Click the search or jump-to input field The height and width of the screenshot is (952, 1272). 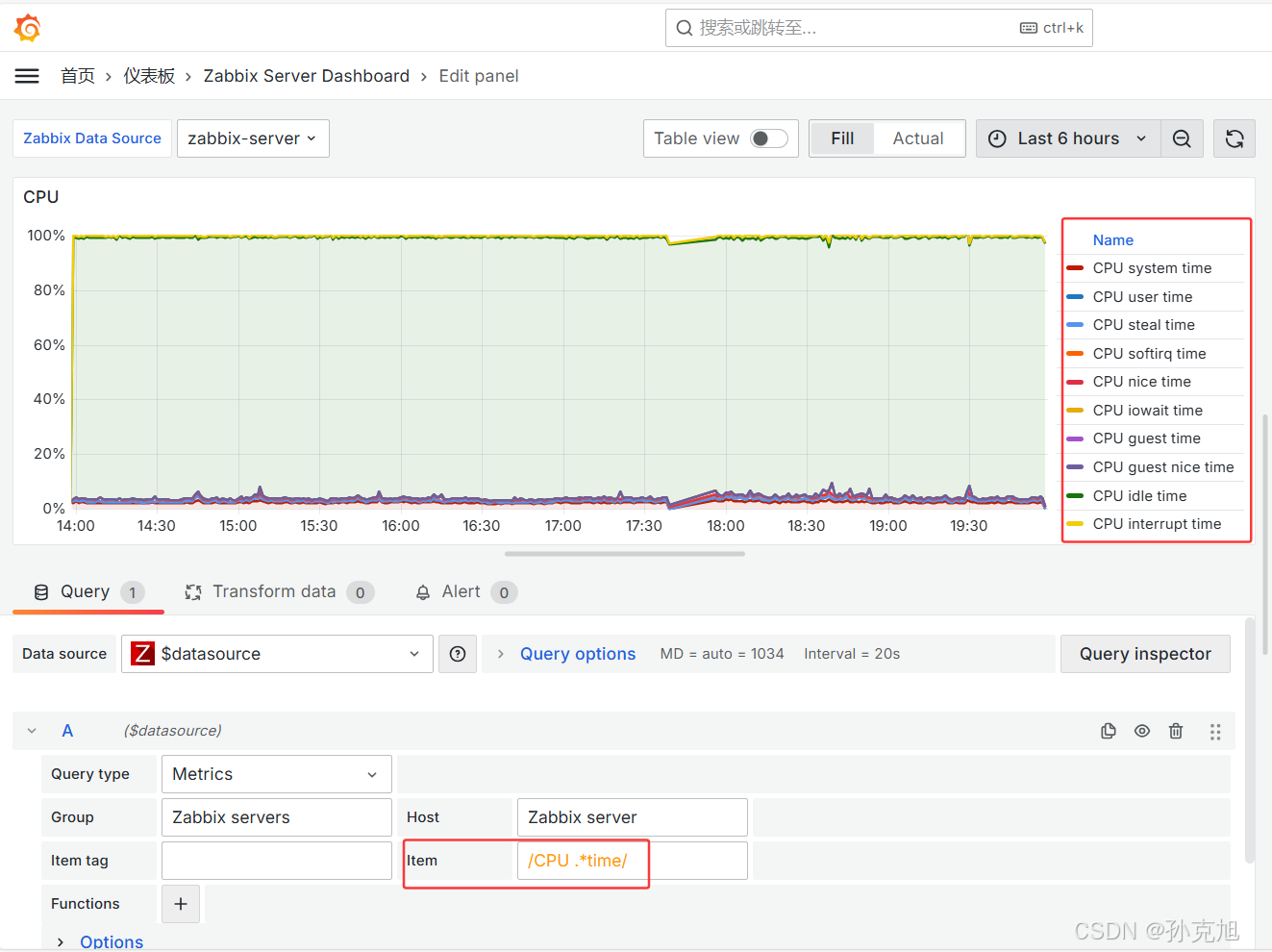(879, 28)
